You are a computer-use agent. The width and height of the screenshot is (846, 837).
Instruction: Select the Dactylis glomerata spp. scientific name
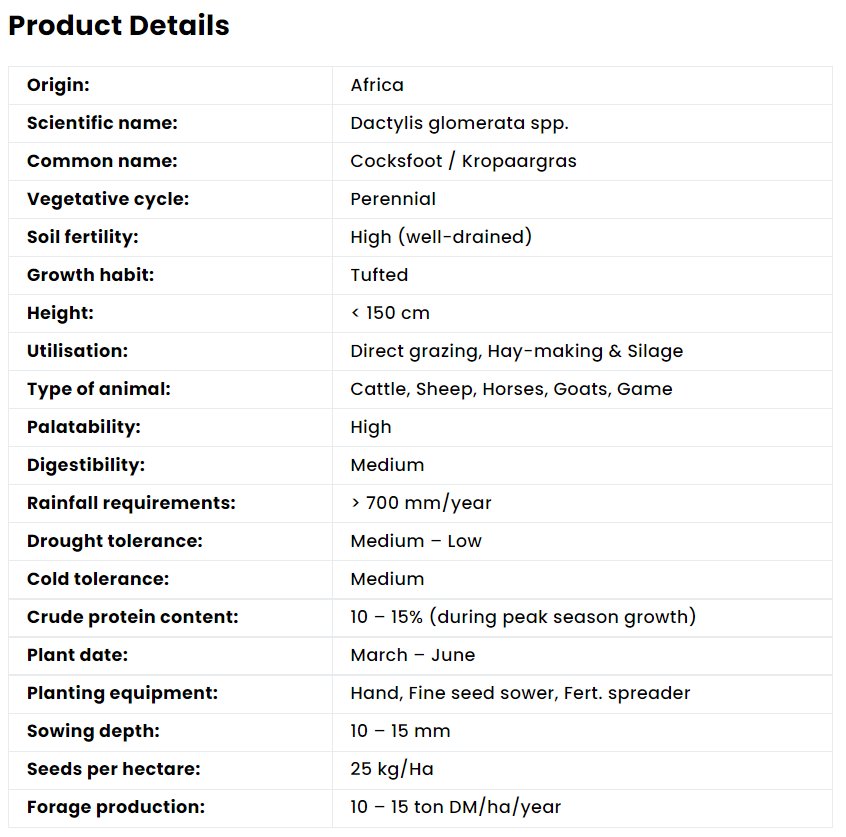pyautogui.click(x=459, y=124)
